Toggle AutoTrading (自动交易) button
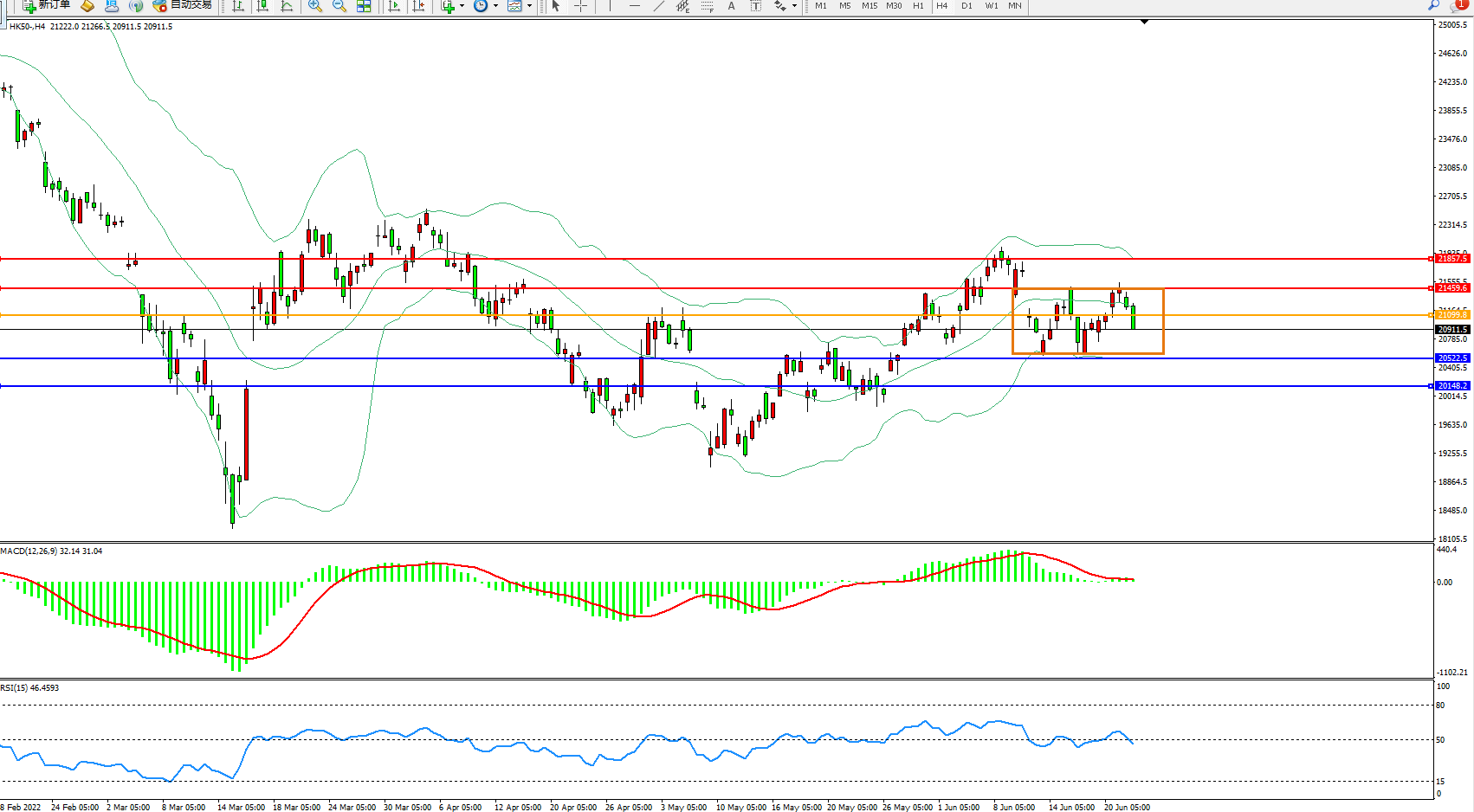 pyautogui.click(x=182, y=5)
